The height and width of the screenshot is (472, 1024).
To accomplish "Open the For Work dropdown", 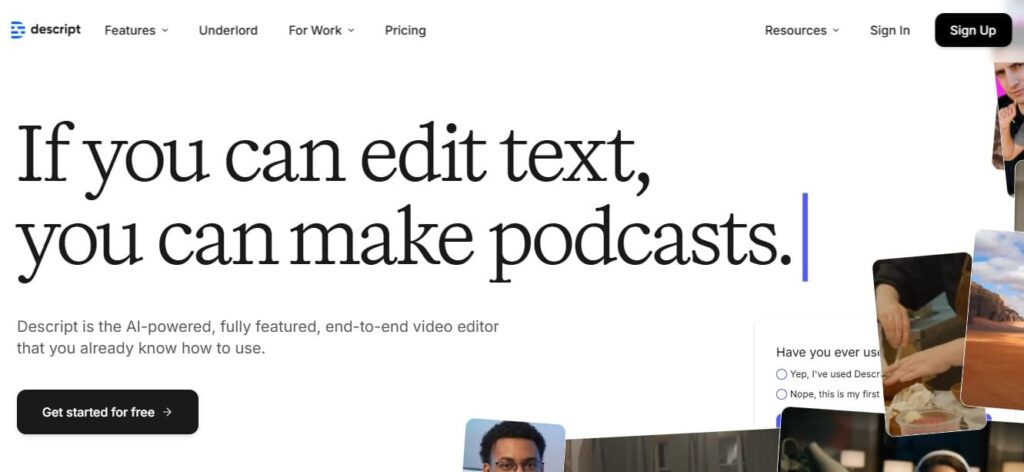I will 315,30.
